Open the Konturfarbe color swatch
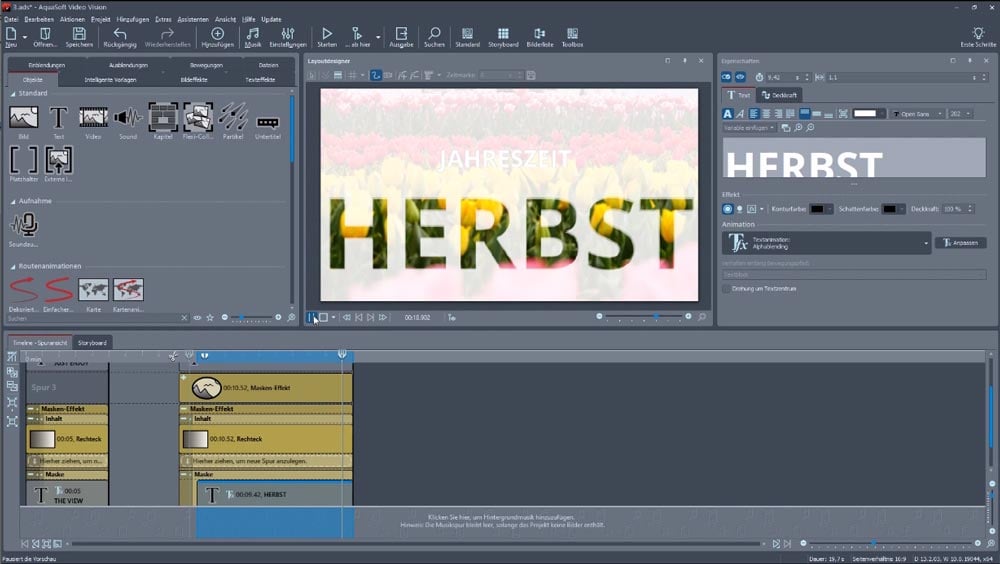Screen dimensions: 1000x564 818,209
